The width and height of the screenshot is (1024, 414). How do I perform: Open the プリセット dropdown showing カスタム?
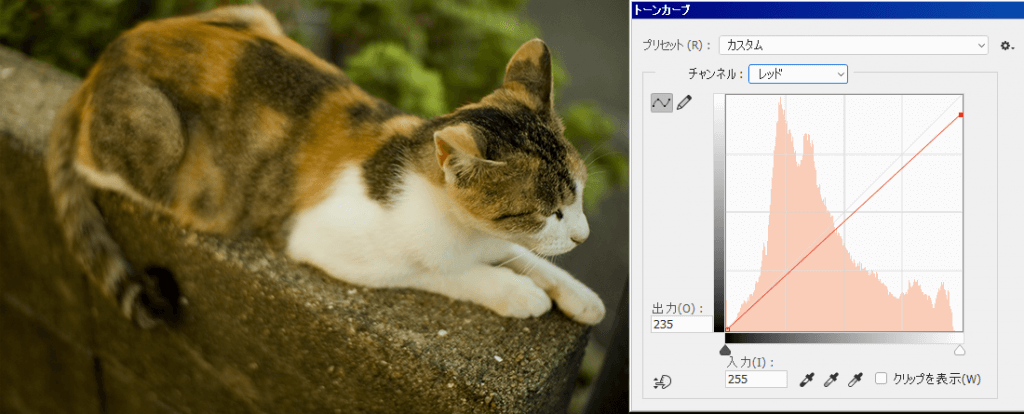coord(853,46)
